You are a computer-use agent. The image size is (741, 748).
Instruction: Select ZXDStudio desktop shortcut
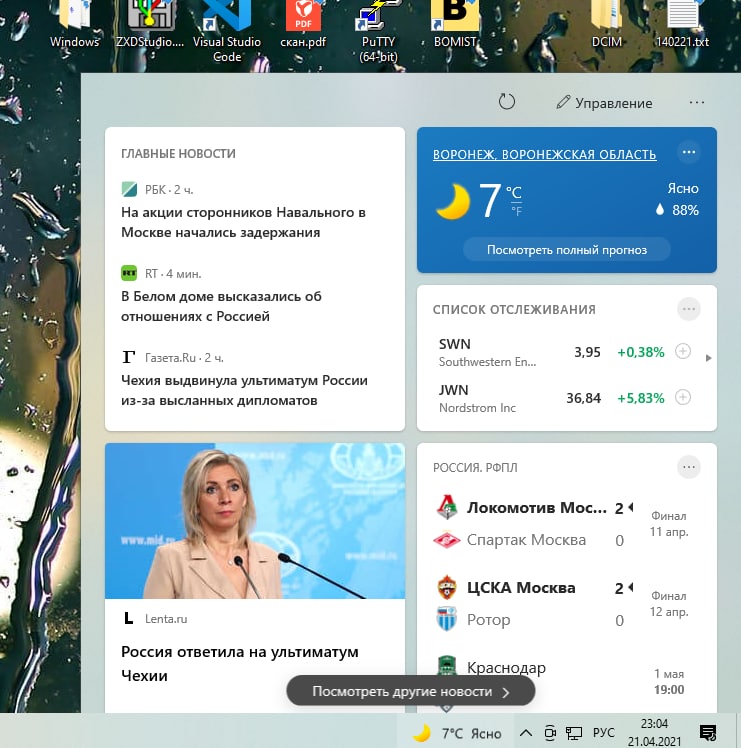pos(150,24)
